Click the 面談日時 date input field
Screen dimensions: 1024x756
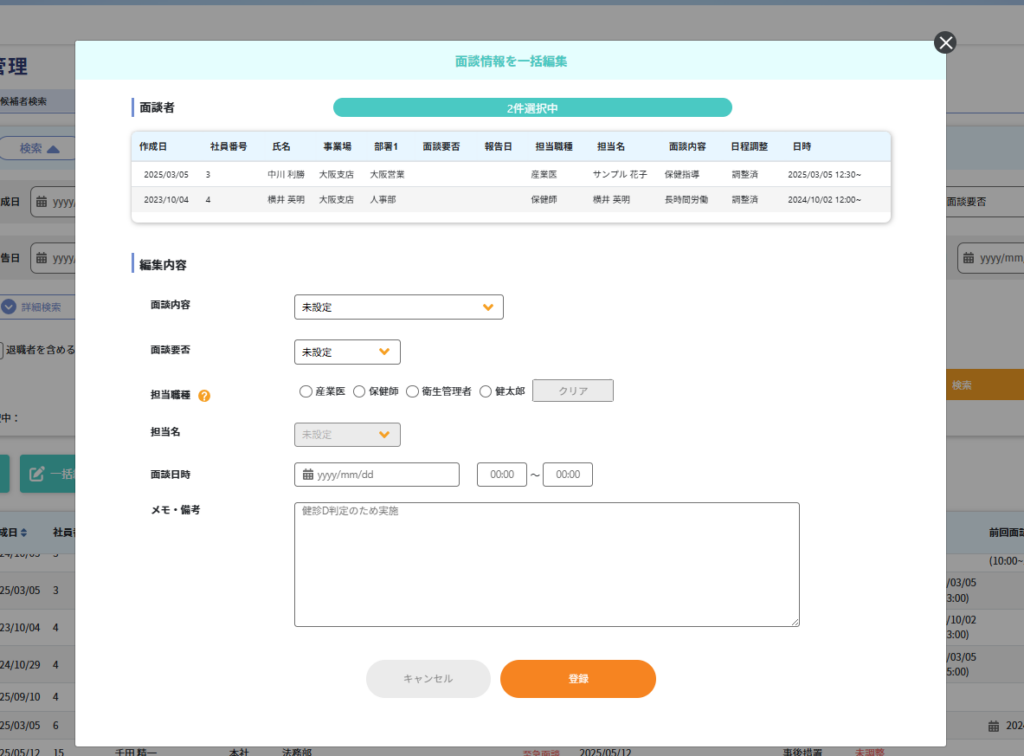point(385,475)
